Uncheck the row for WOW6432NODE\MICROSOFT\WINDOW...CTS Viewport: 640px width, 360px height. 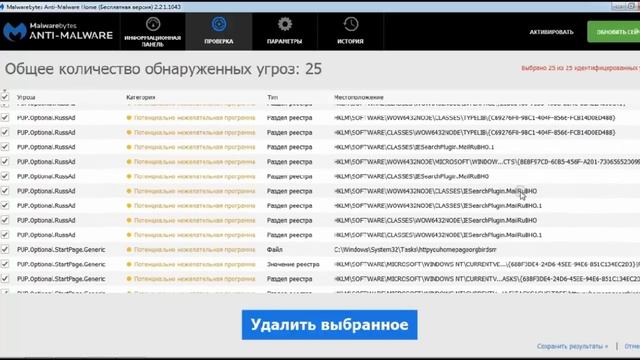(x=5, y=162)
